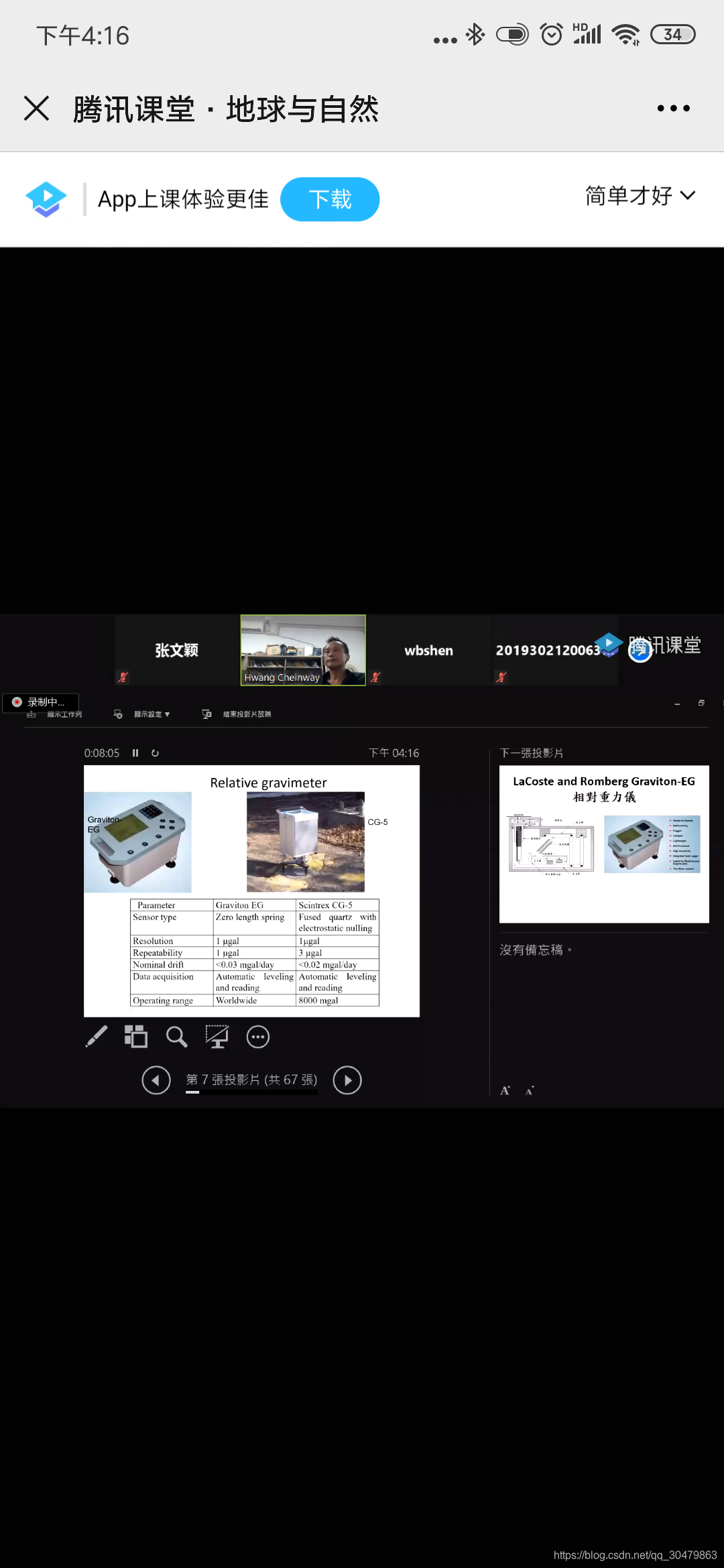Tap the Tencent Classroom logo icon in the banner
724x1568 pixels.
[x=46, y=199]
